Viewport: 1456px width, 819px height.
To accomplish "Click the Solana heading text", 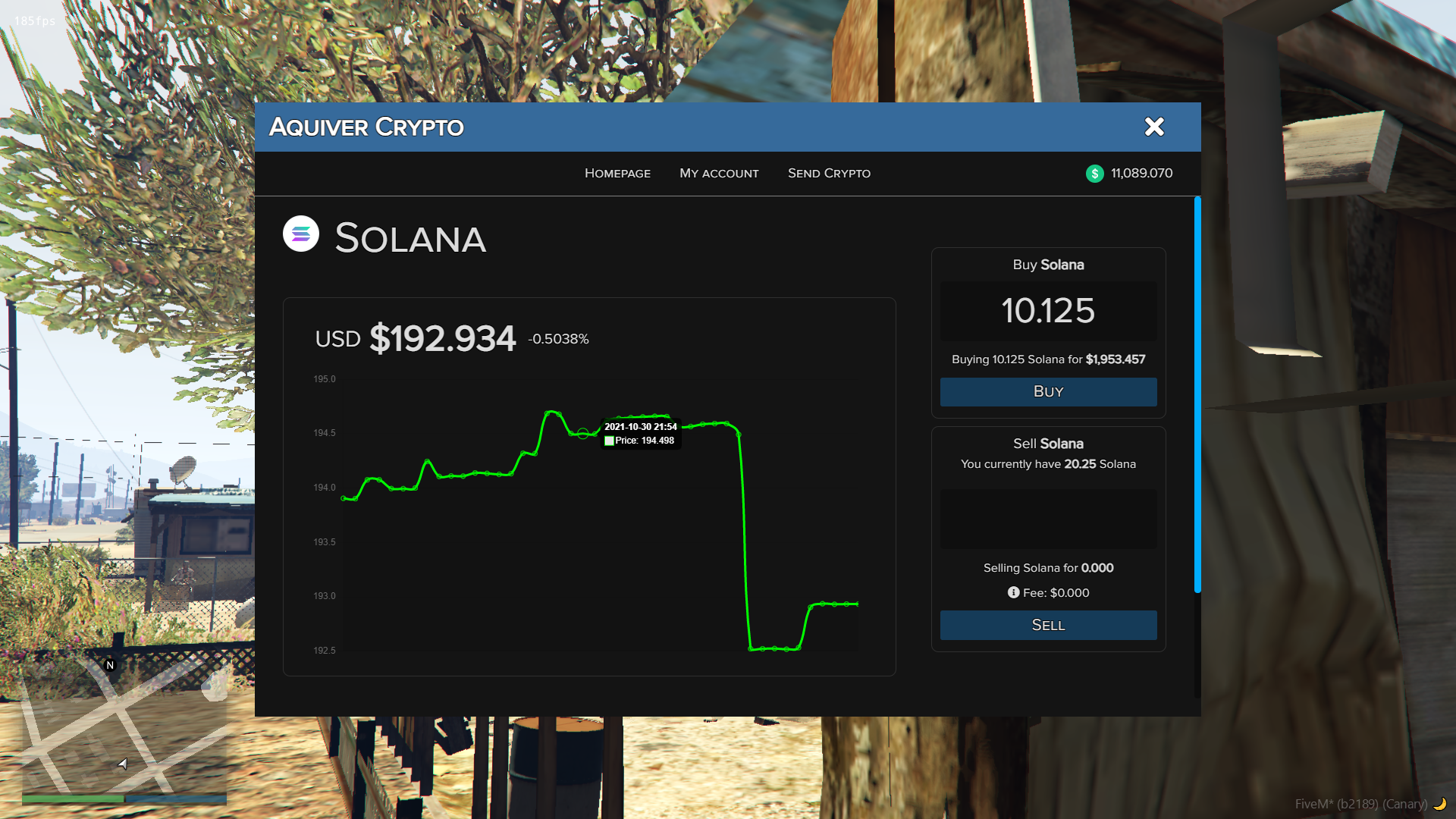I will click(409, 238).
